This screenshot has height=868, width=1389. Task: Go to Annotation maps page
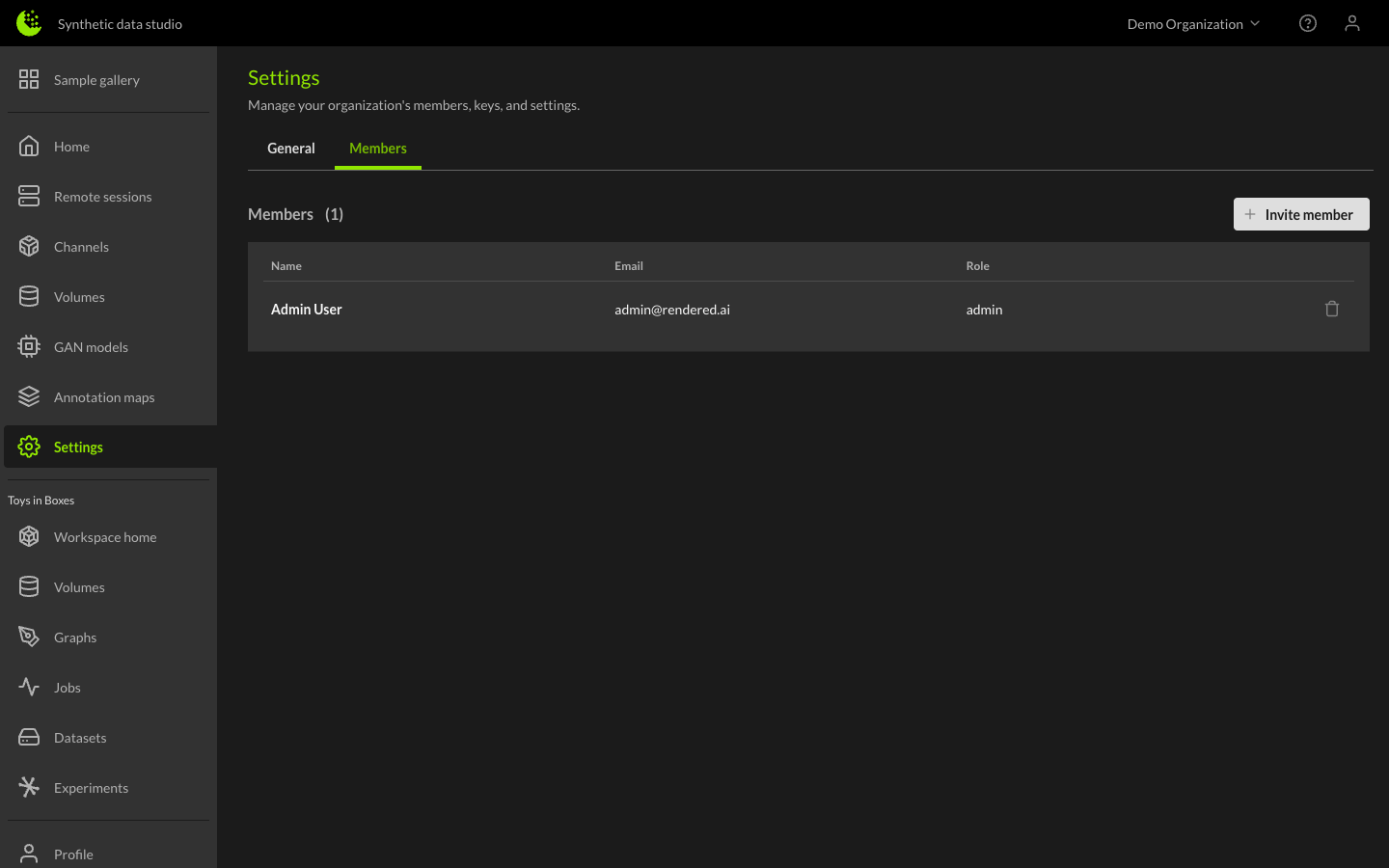click(x=103, y=397)
